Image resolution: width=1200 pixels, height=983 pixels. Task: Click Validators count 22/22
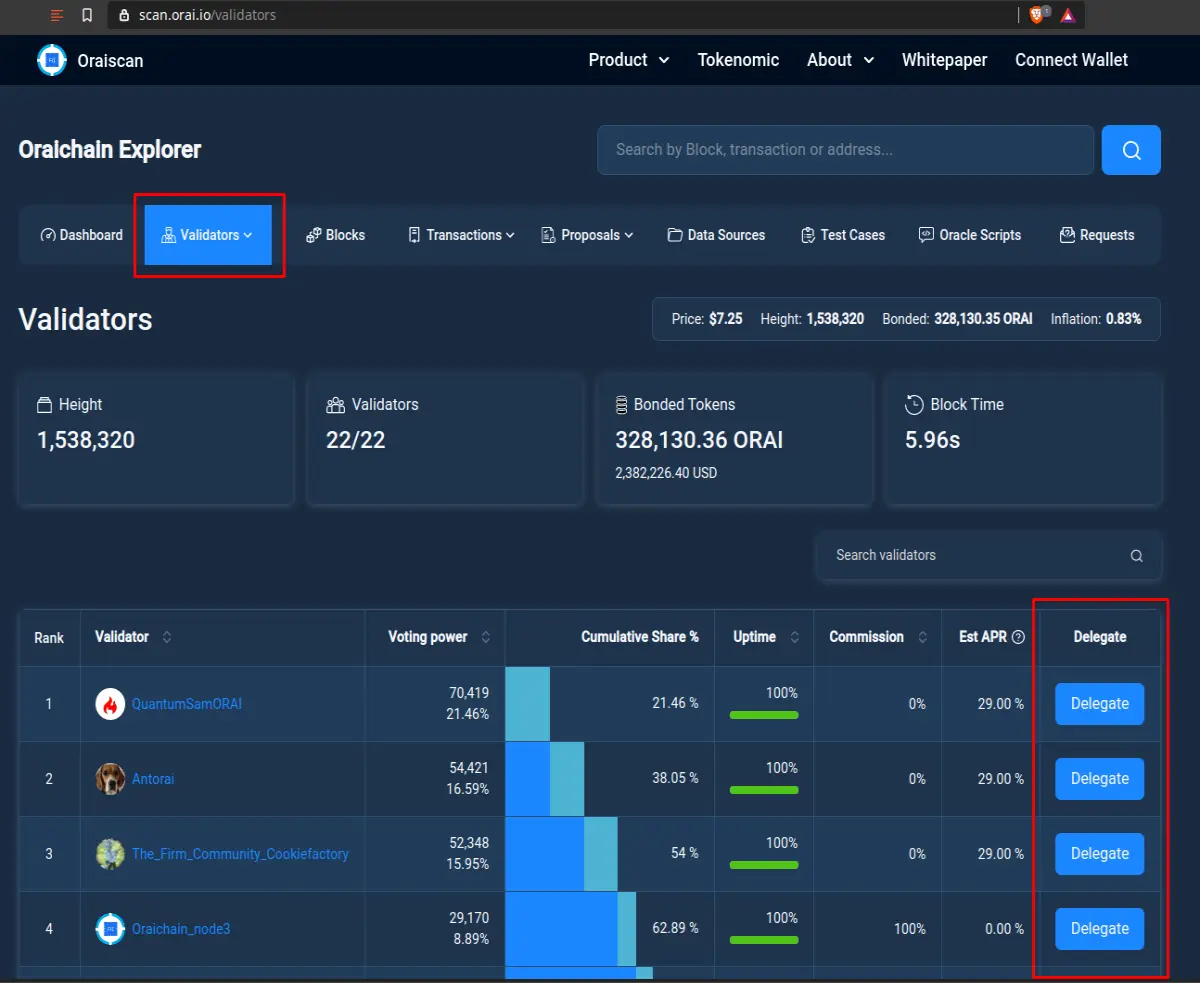355,440
